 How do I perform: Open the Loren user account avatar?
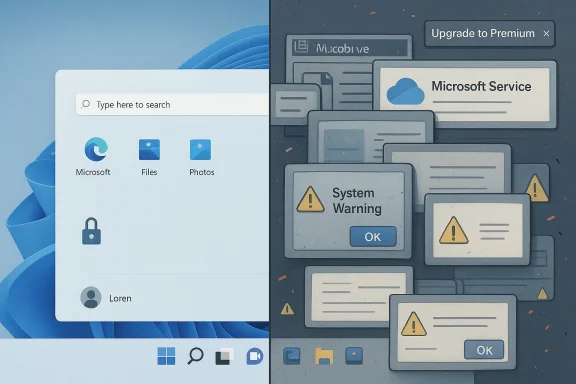[91, 297]
